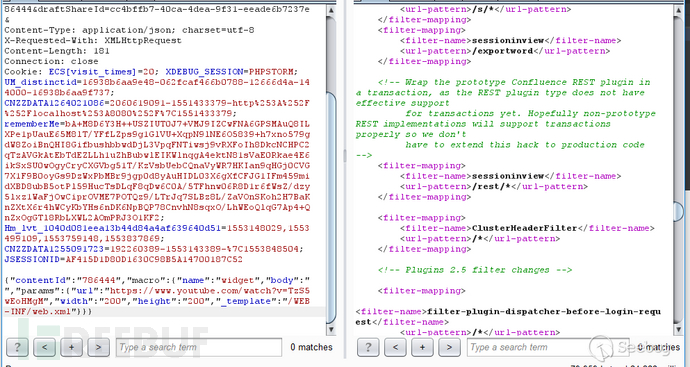Click the 'Content-Type: application/json' header line
The width and height of the screenshot is (690, 367).
click(129, 30)
